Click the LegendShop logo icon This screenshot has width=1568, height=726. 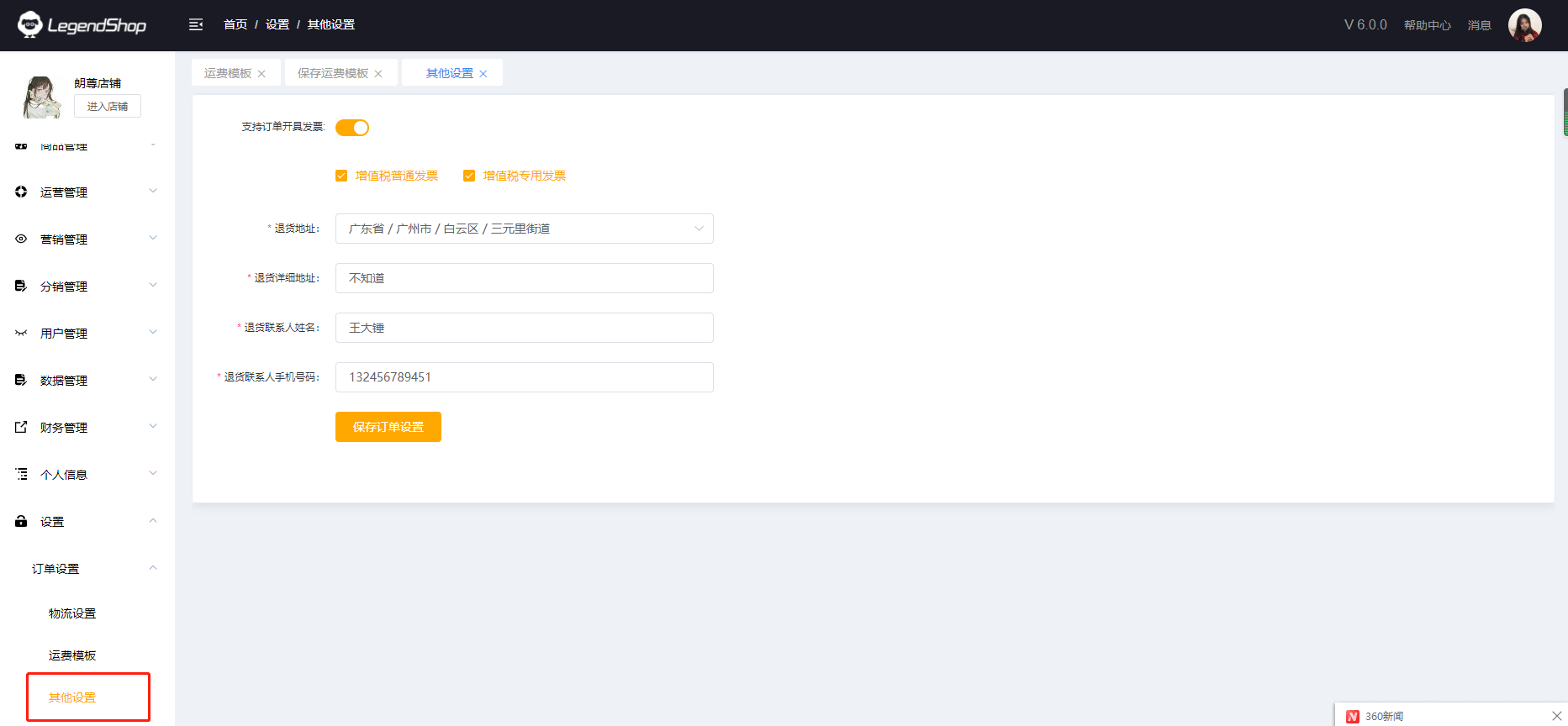click(30, 24)
